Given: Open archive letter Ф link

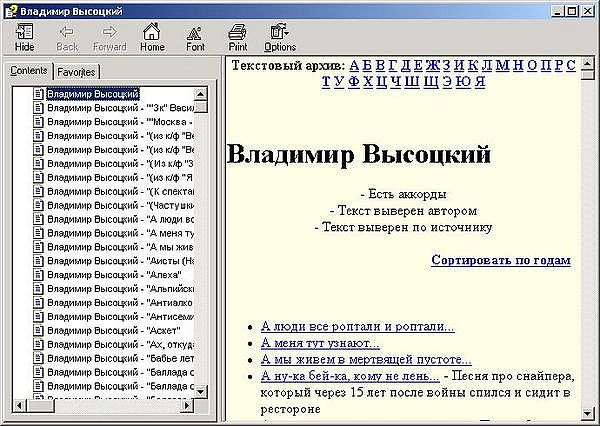Looking at the screenshot, I should [x=354, y=82].
